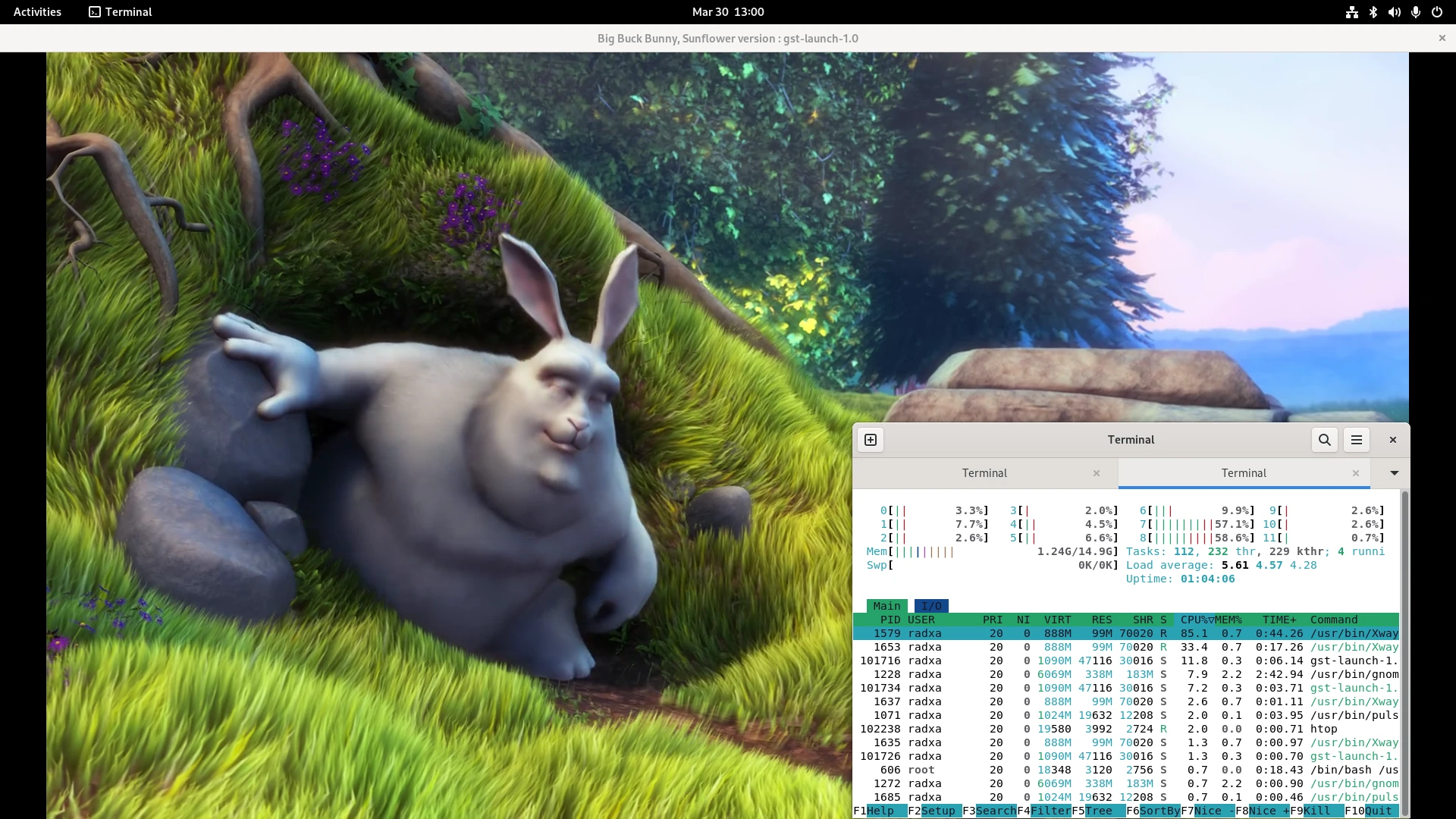Click the Load average value 5.61
This screenshot has width=1456, height=819.
point(1235,565)
